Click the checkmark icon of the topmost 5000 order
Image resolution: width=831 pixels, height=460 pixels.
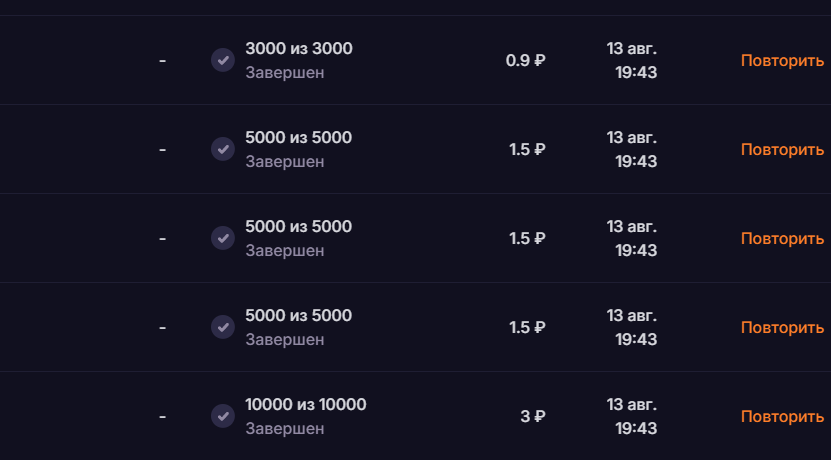[223, 149]
